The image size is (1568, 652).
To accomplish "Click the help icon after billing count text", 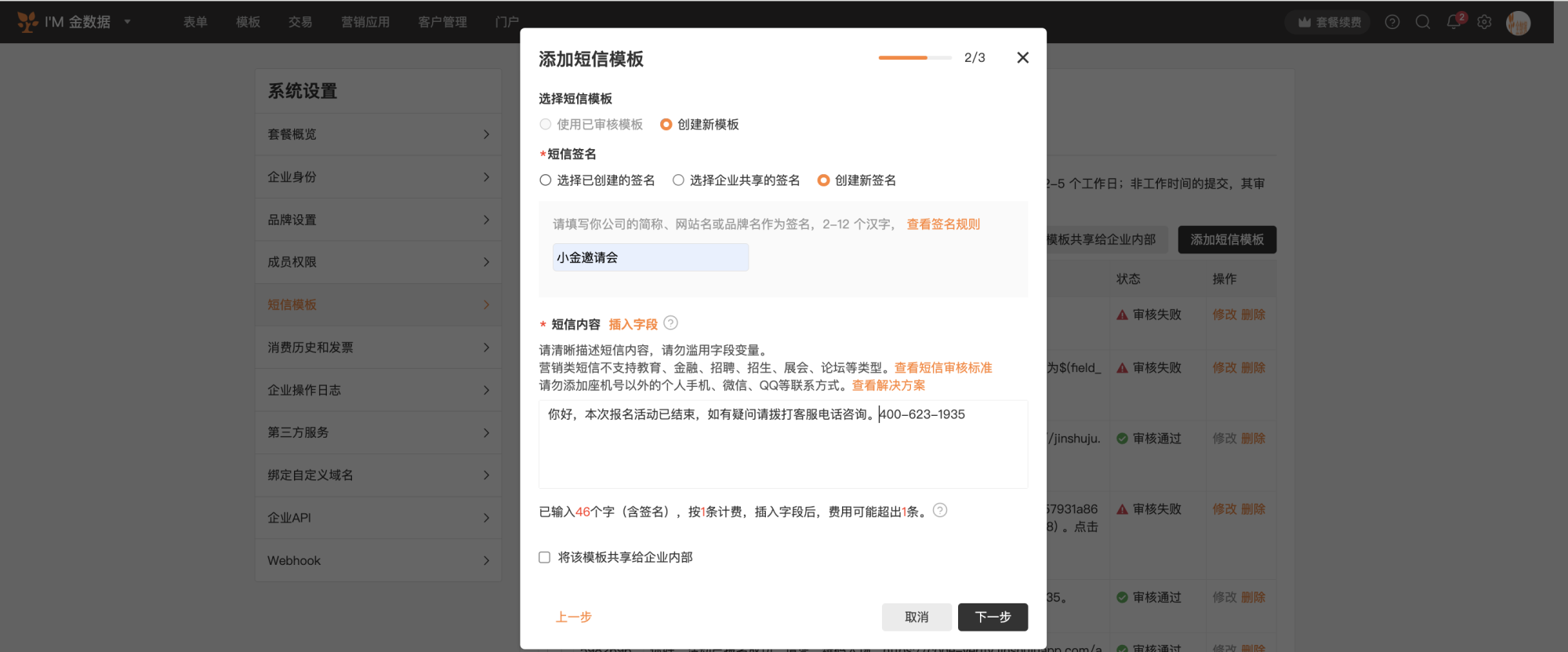I will point(940,510).
